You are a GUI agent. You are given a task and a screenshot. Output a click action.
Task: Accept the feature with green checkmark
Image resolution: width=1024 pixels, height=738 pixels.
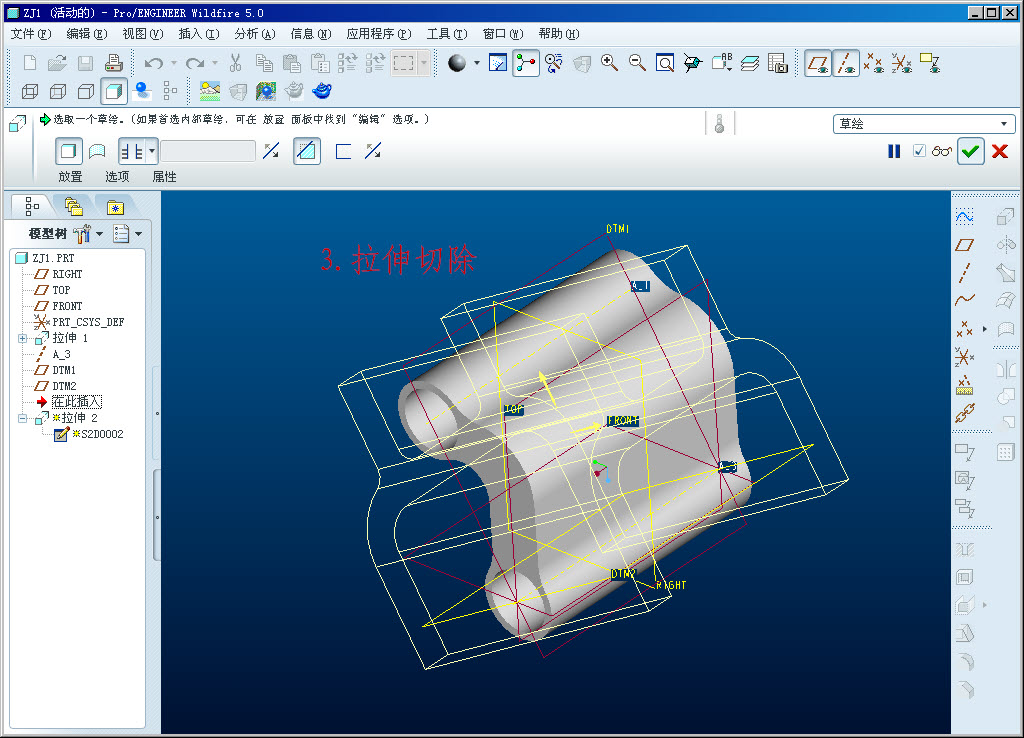tap(970, 152)
